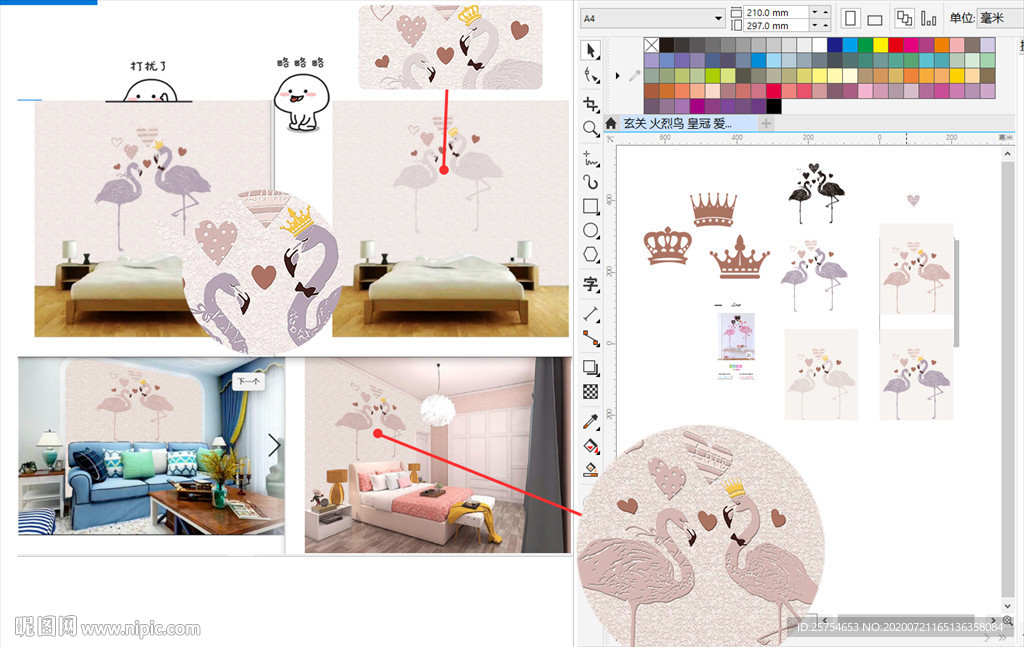Choose the dark blue swatch in top row
Screen dimensions: 1024x647
(x=835, y=45)
